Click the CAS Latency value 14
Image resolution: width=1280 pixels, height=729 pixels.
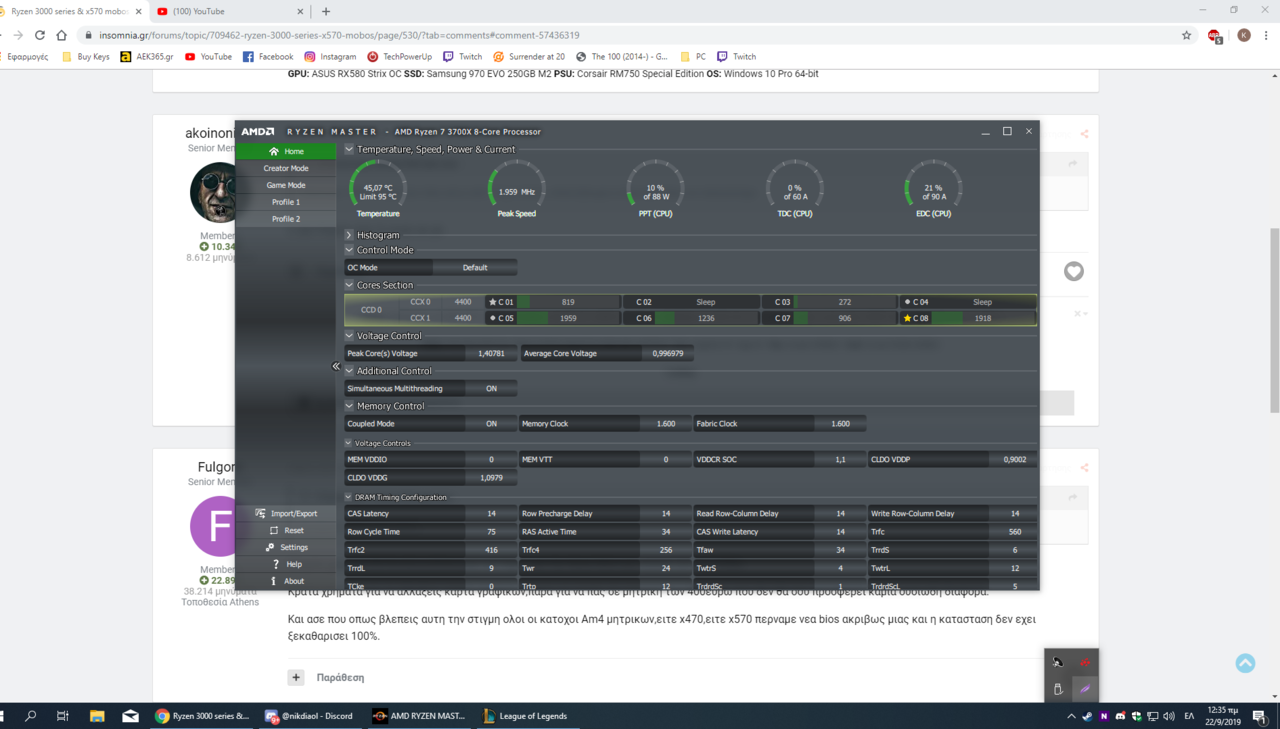point(491,514)
